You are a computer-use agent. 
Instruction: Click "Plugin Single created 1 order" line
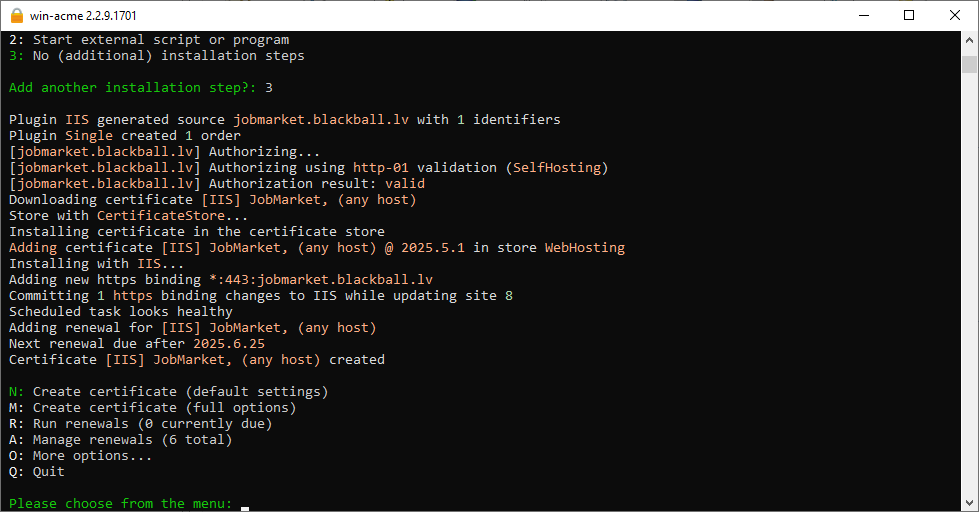click(x=125, y=136)
